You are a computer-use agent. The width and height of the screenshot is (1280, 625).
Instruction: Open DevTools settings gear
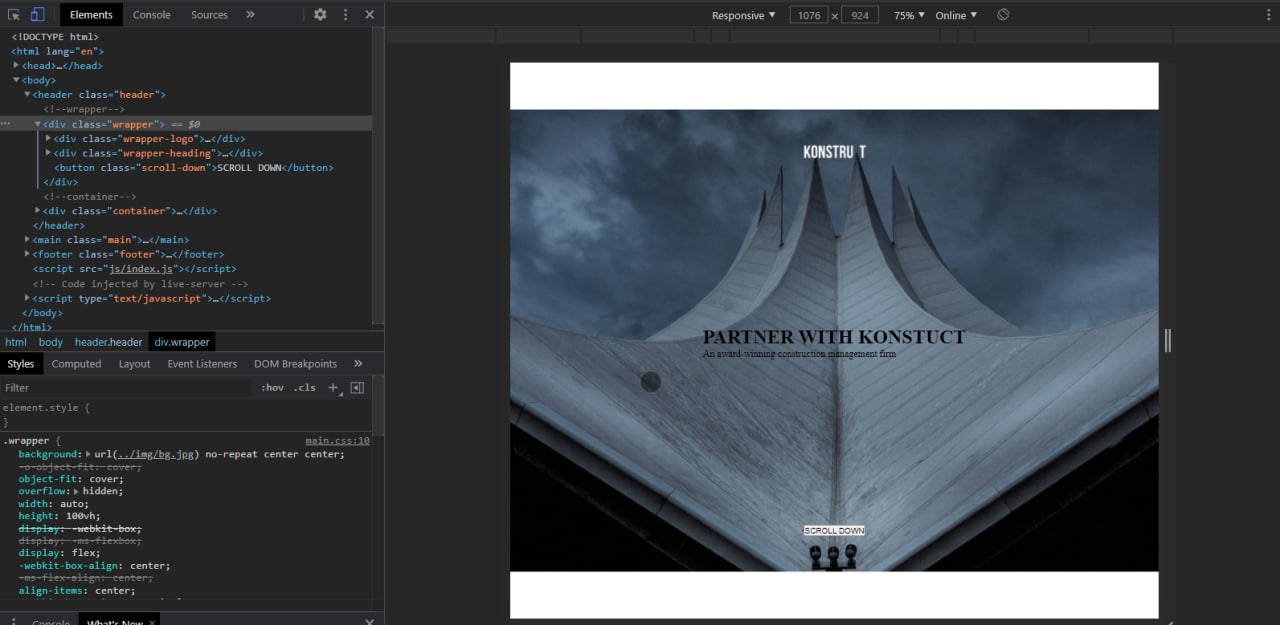pyautogui.click(x=320, y=15)
